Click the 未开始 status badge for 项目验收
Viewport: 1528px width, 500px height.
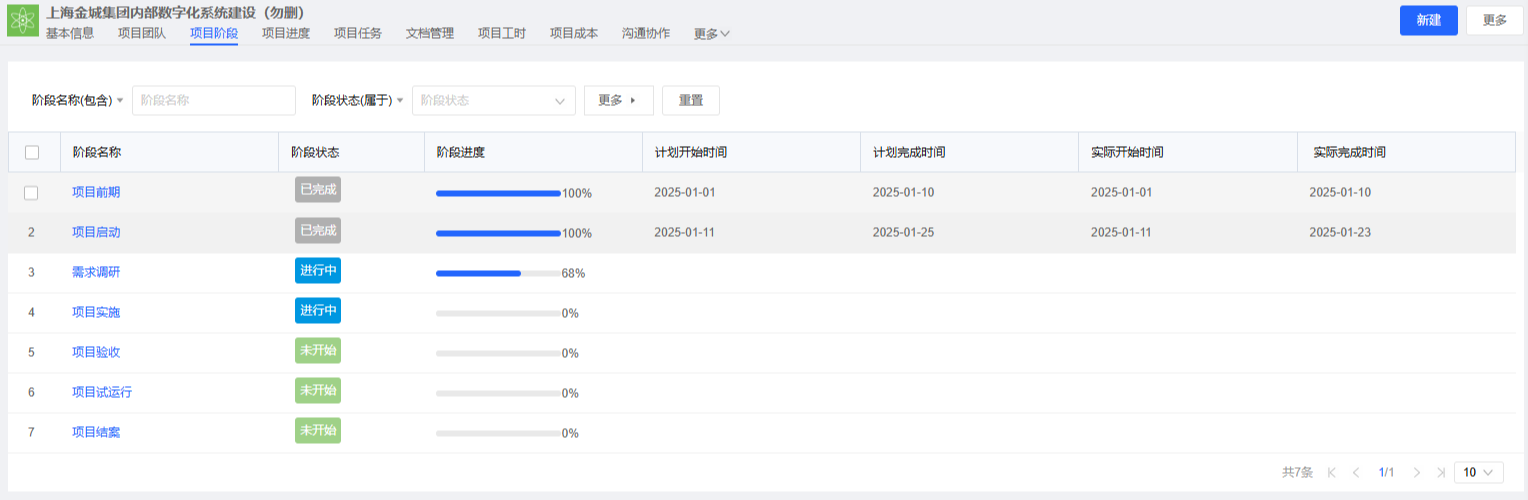pyautogui.click(x=318, y=350)
